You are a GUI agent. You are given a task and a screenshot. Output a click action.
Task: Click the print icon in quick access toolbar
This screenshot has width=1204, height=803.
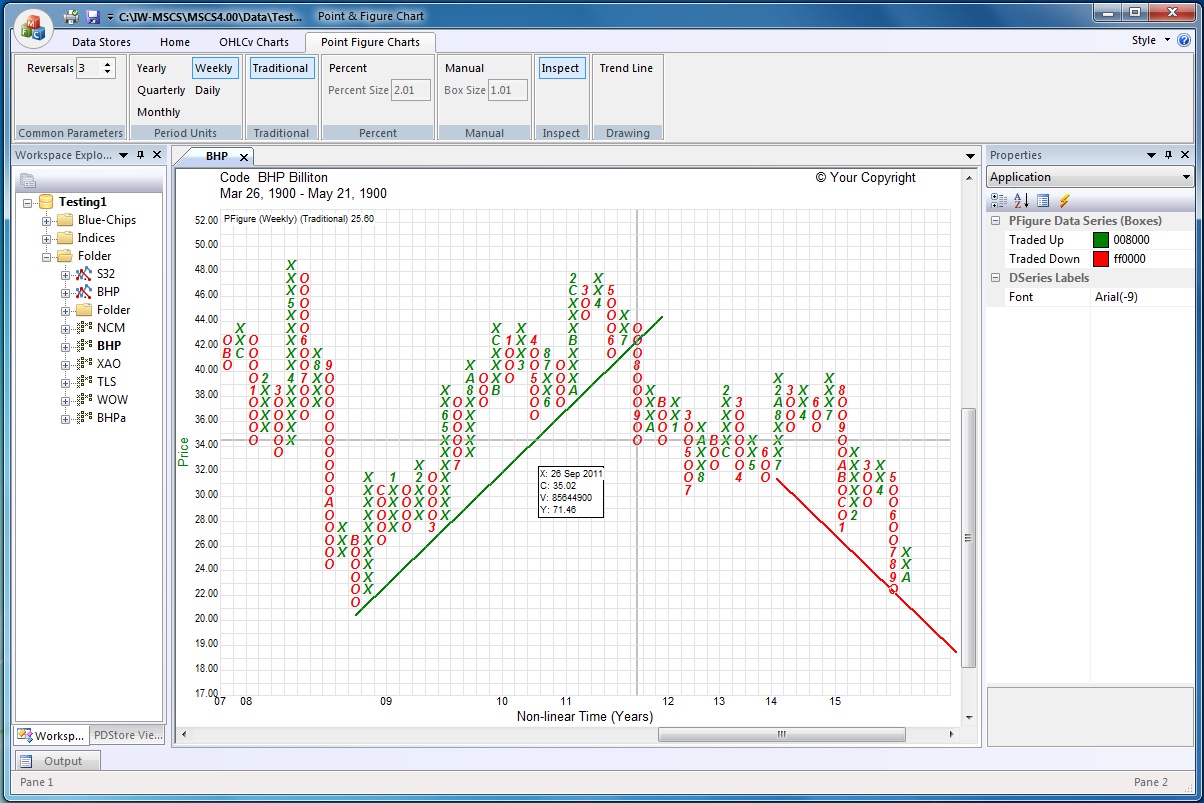tap(71, 17)
